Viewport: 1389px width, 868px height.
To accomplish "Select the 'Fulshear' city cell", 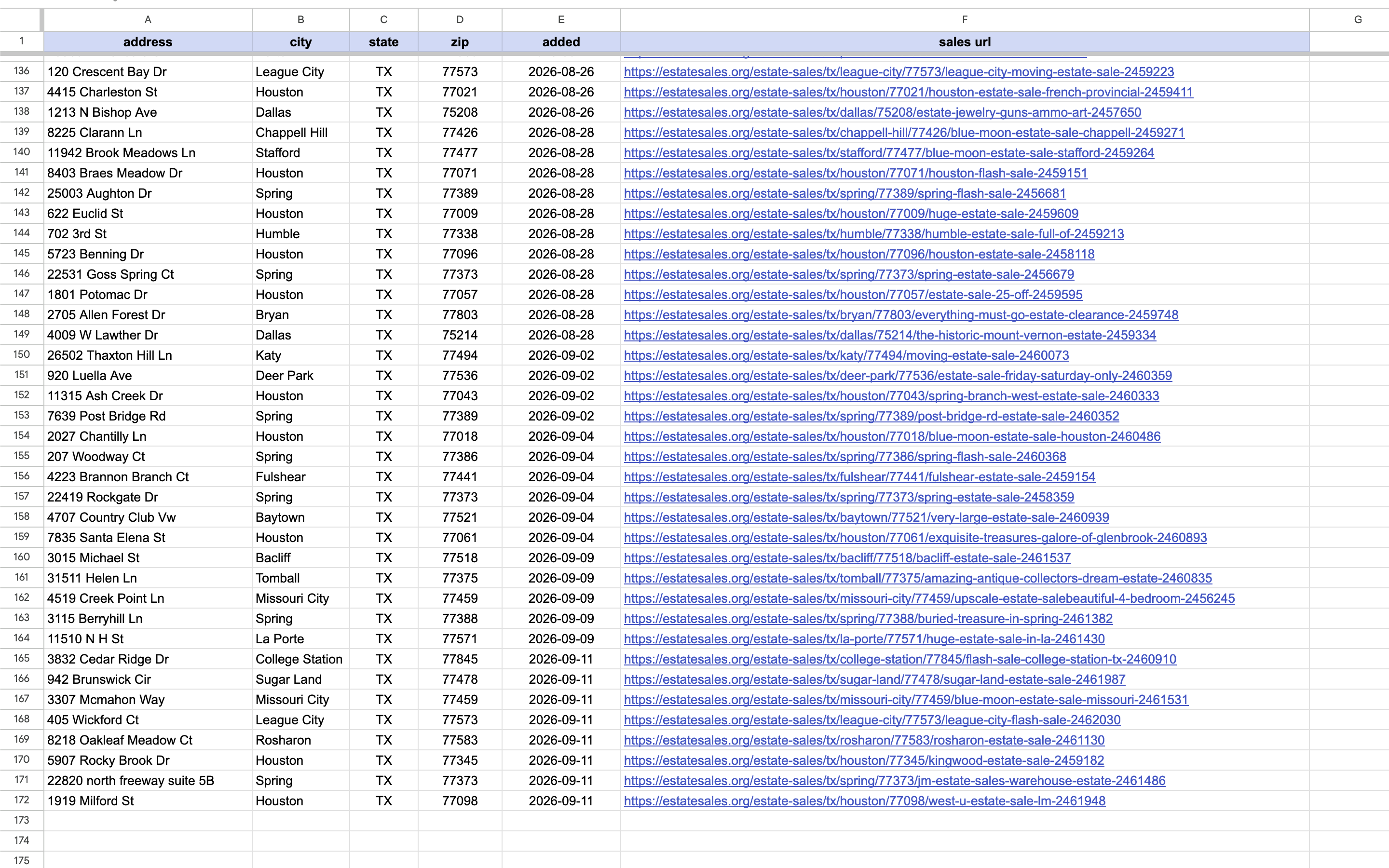I will (x=301, y=476).
